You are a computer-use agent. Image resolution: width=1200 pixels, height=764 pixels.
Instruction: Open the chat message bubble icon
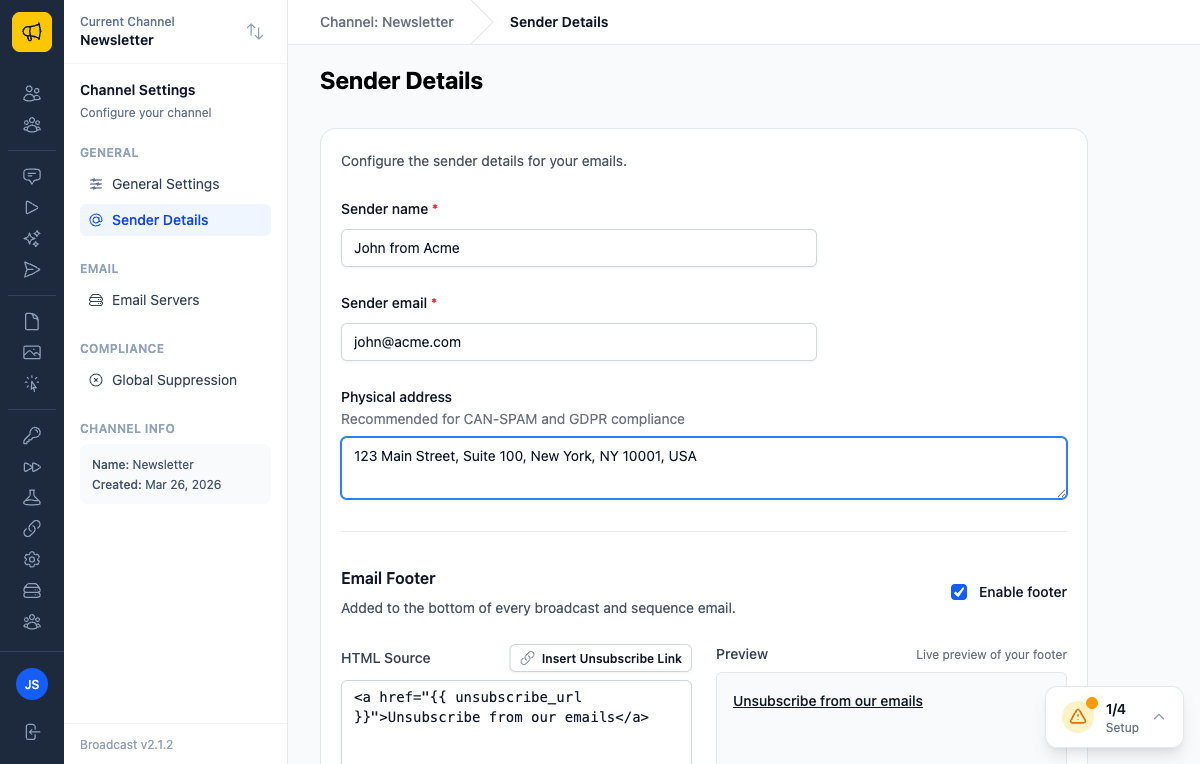[32, 177]
